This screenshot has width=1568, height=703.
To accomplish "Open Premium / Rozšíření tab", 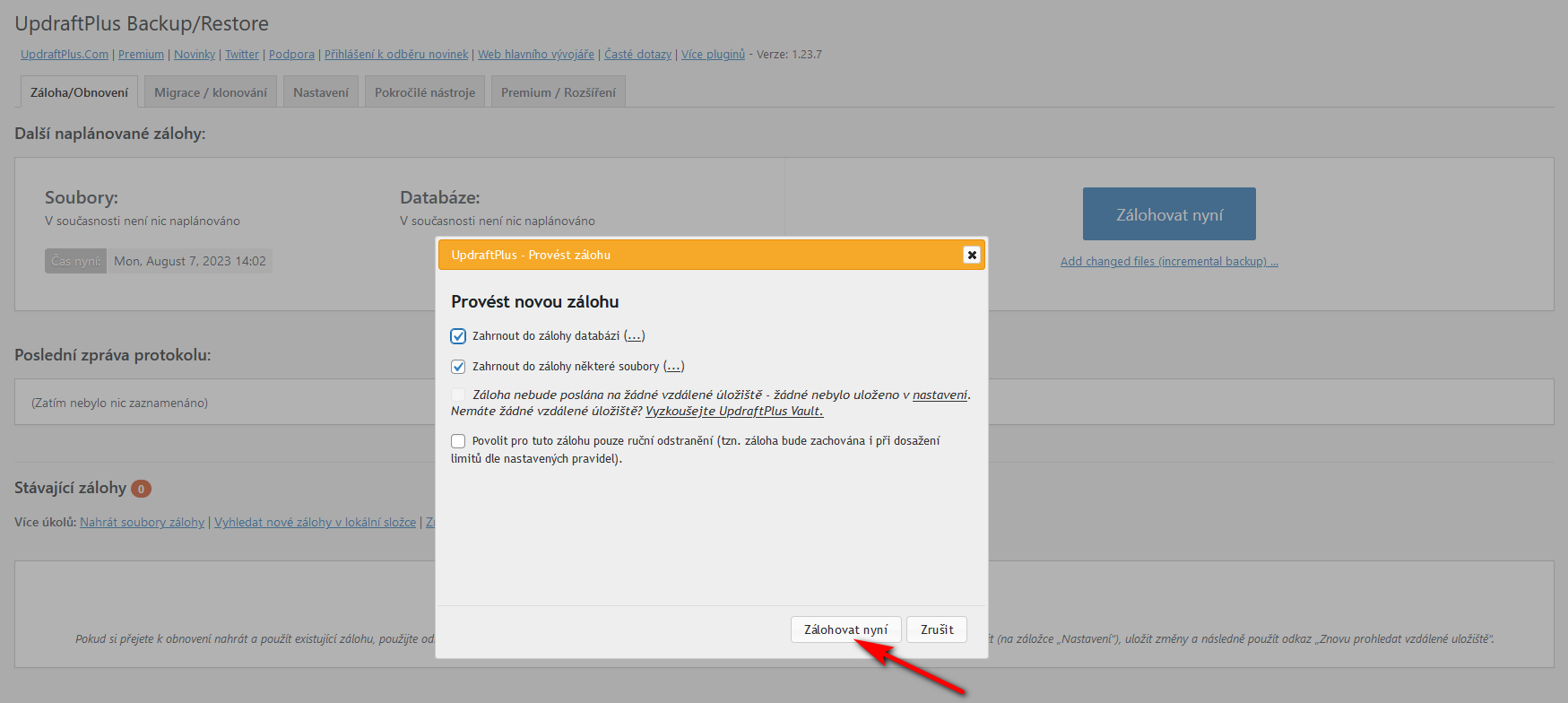I will (x=559, y=92).
